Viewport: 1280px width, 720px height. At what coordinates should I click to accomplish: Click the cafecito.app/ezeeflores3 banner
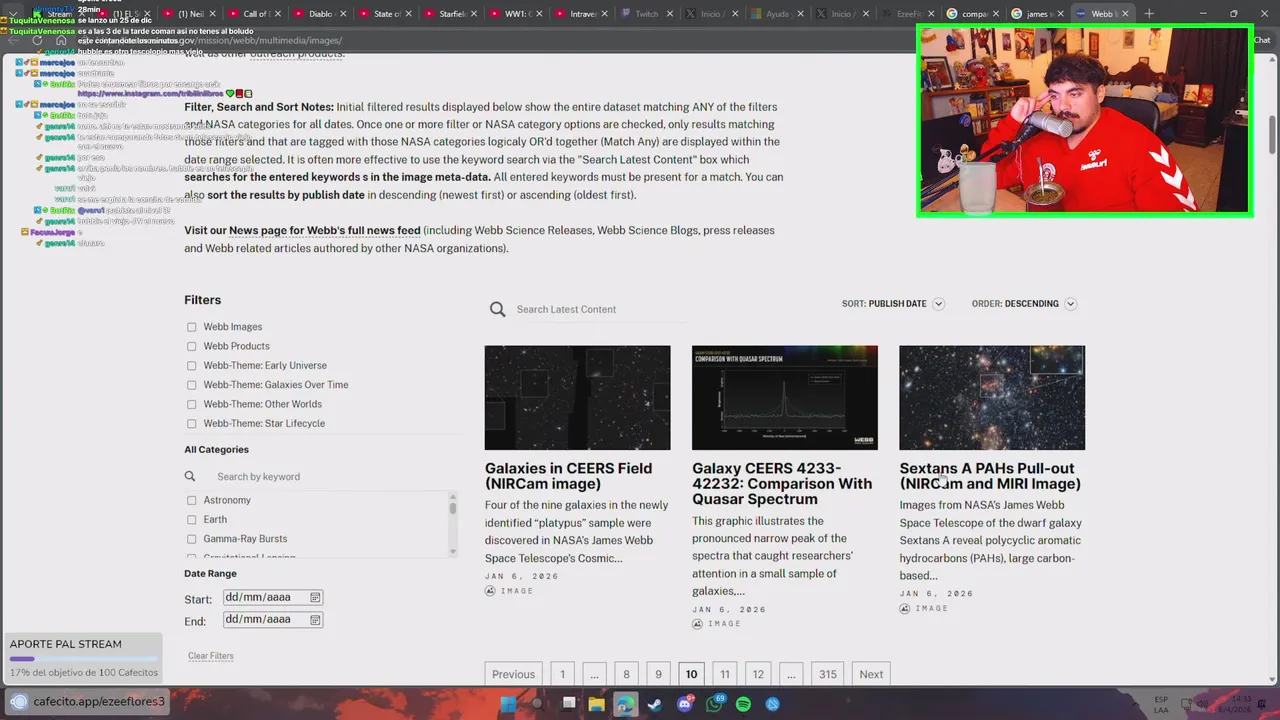[x=86, y=702]
